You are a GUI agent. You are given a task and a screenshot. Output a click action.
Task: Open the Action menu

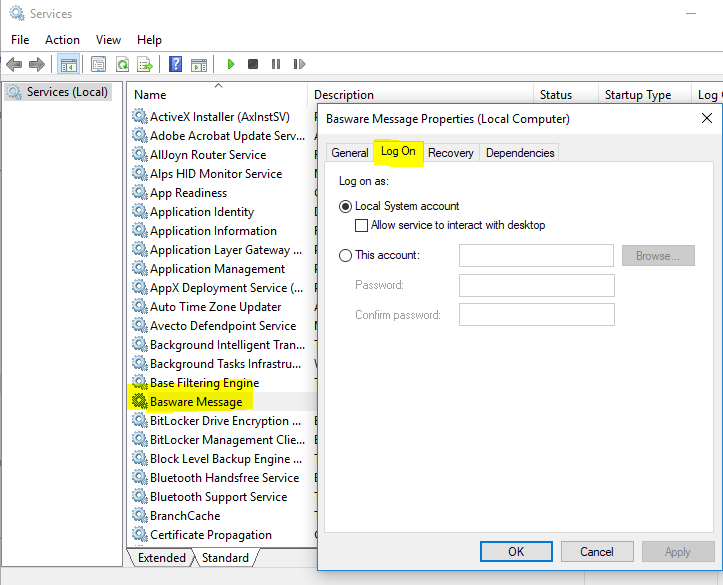(62, 40)
